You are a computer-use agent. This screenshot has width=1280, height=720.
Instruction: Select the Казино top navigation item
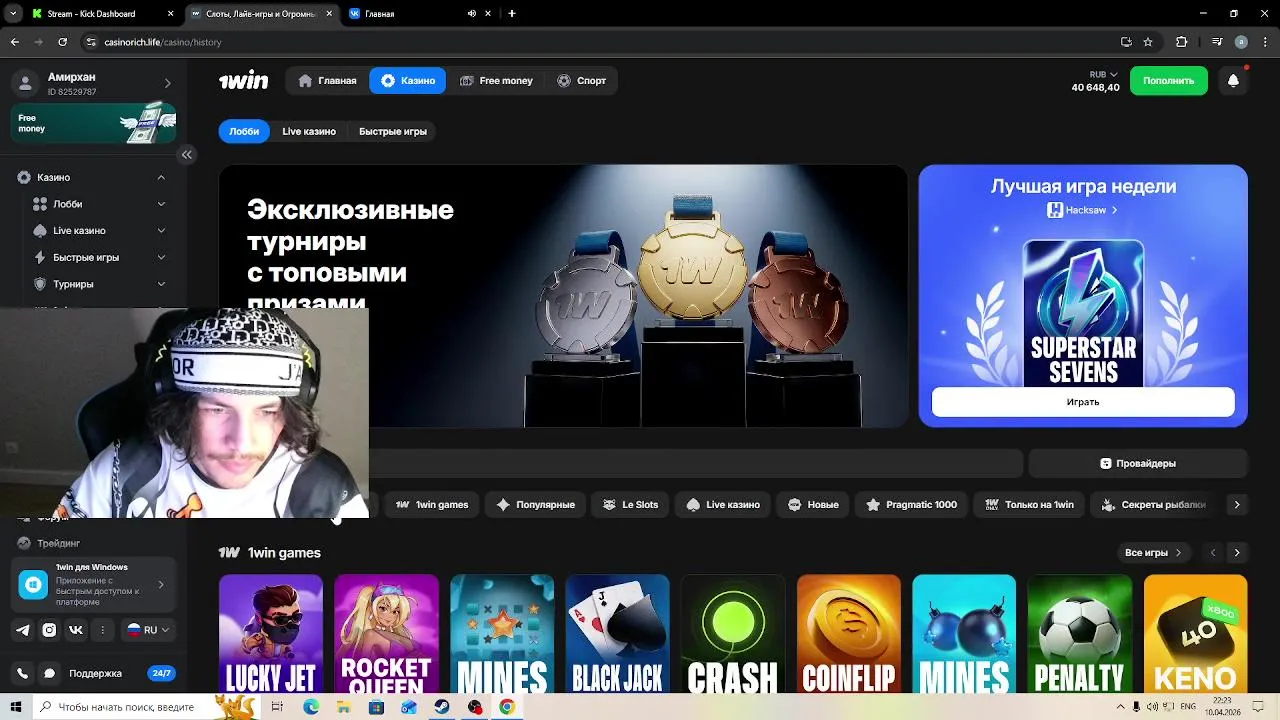point(407,81)
